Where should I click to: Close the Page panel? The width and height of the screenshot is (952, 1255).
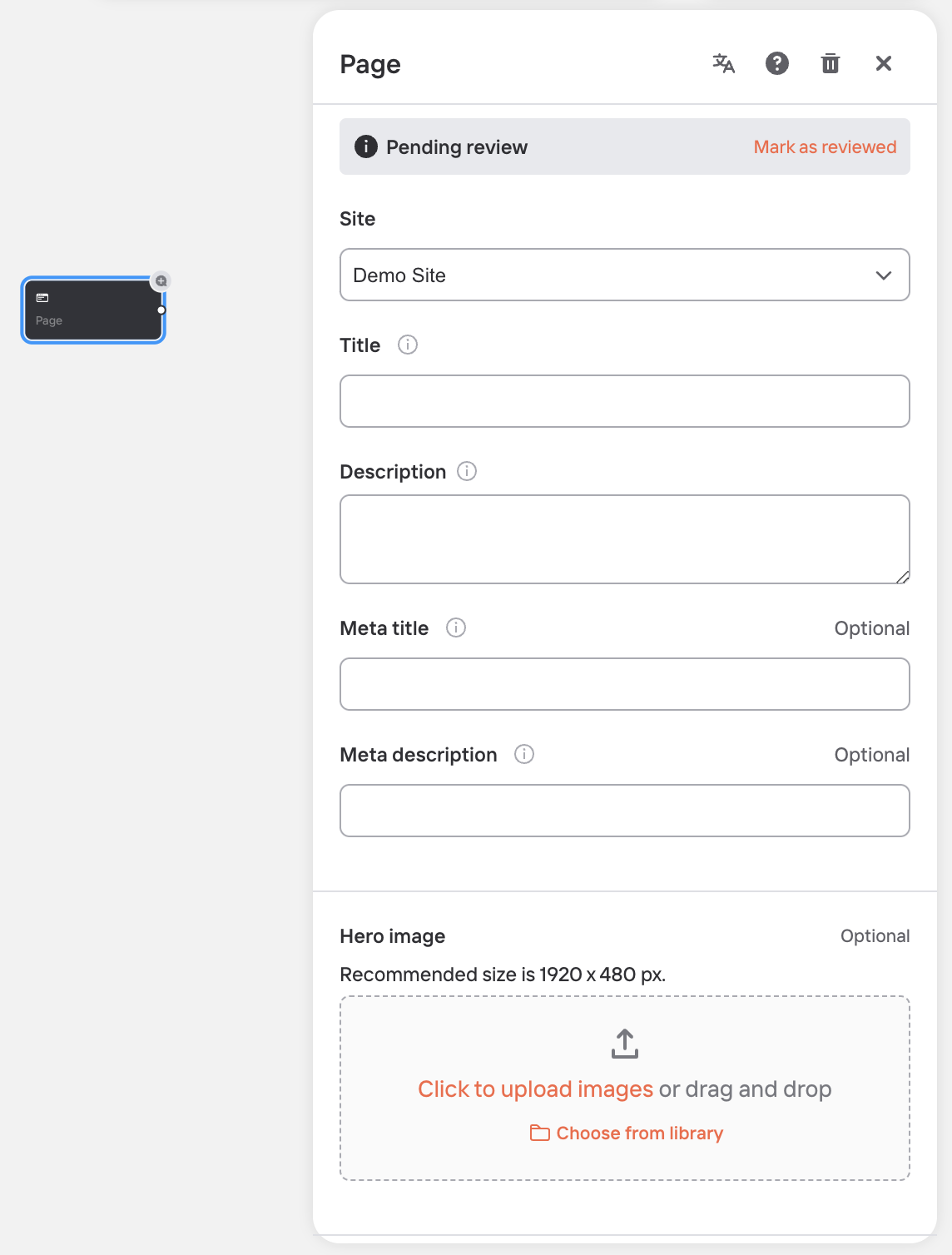pos(884,63)
